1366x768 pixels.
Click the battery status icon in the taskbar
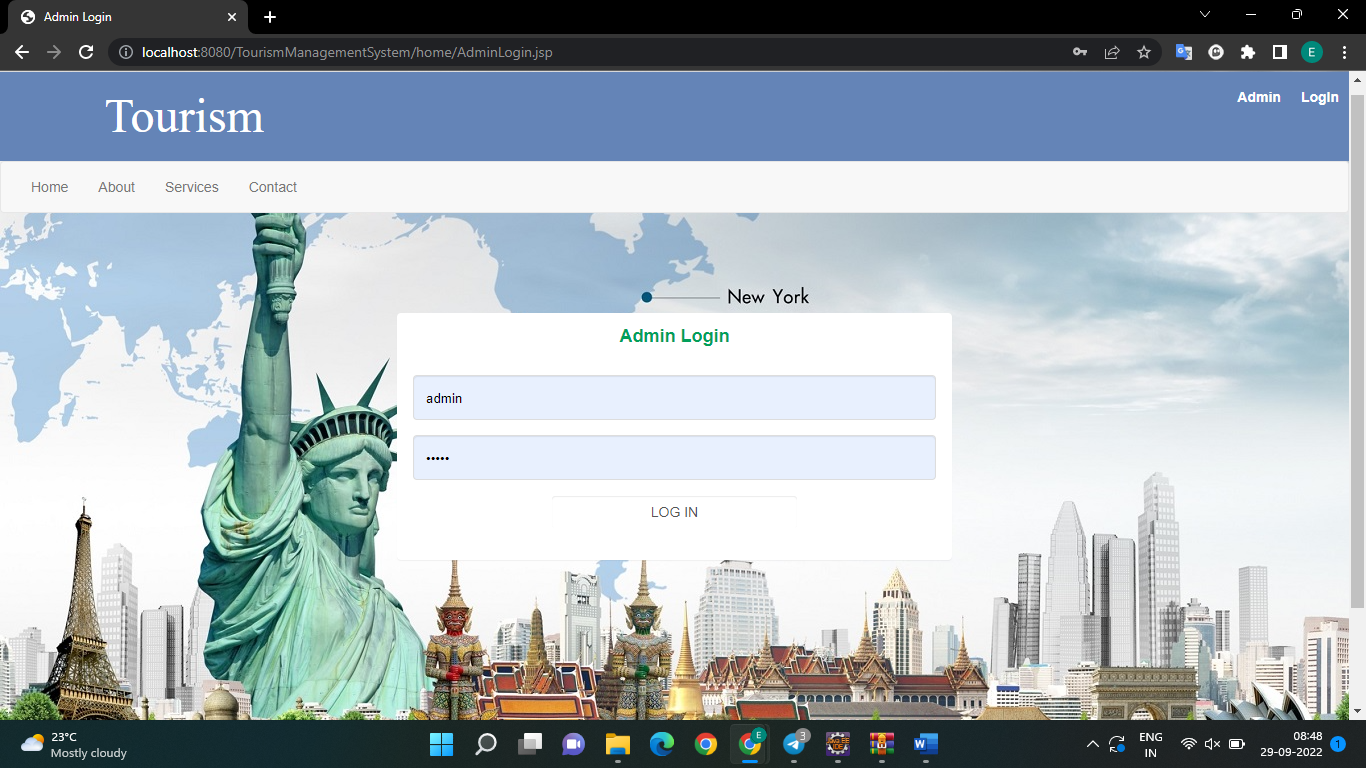pyautogui.click(x=1238, y=744)
